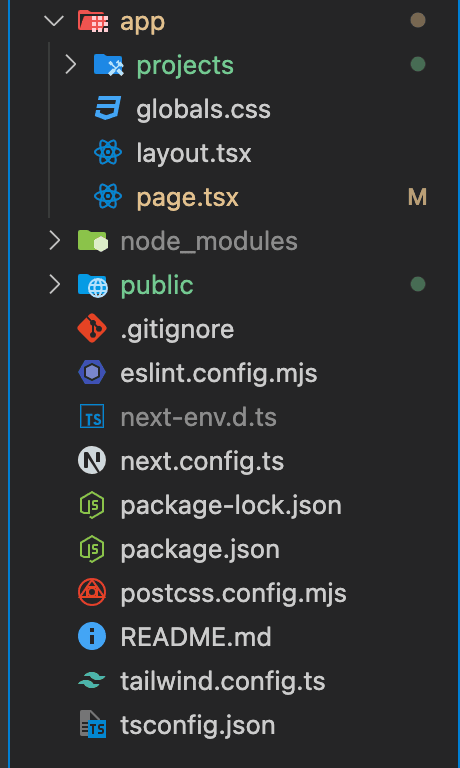Click the red app folder icon
460x768 pixels.
[93, 21]
